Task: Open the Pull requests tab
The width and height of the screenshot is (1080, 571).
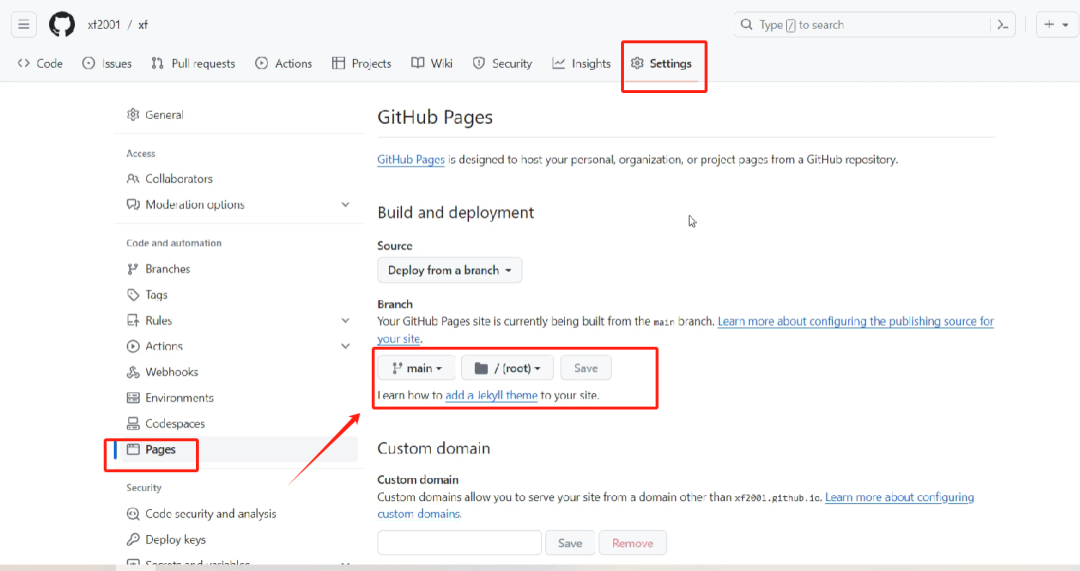Action: click(194, 63)
